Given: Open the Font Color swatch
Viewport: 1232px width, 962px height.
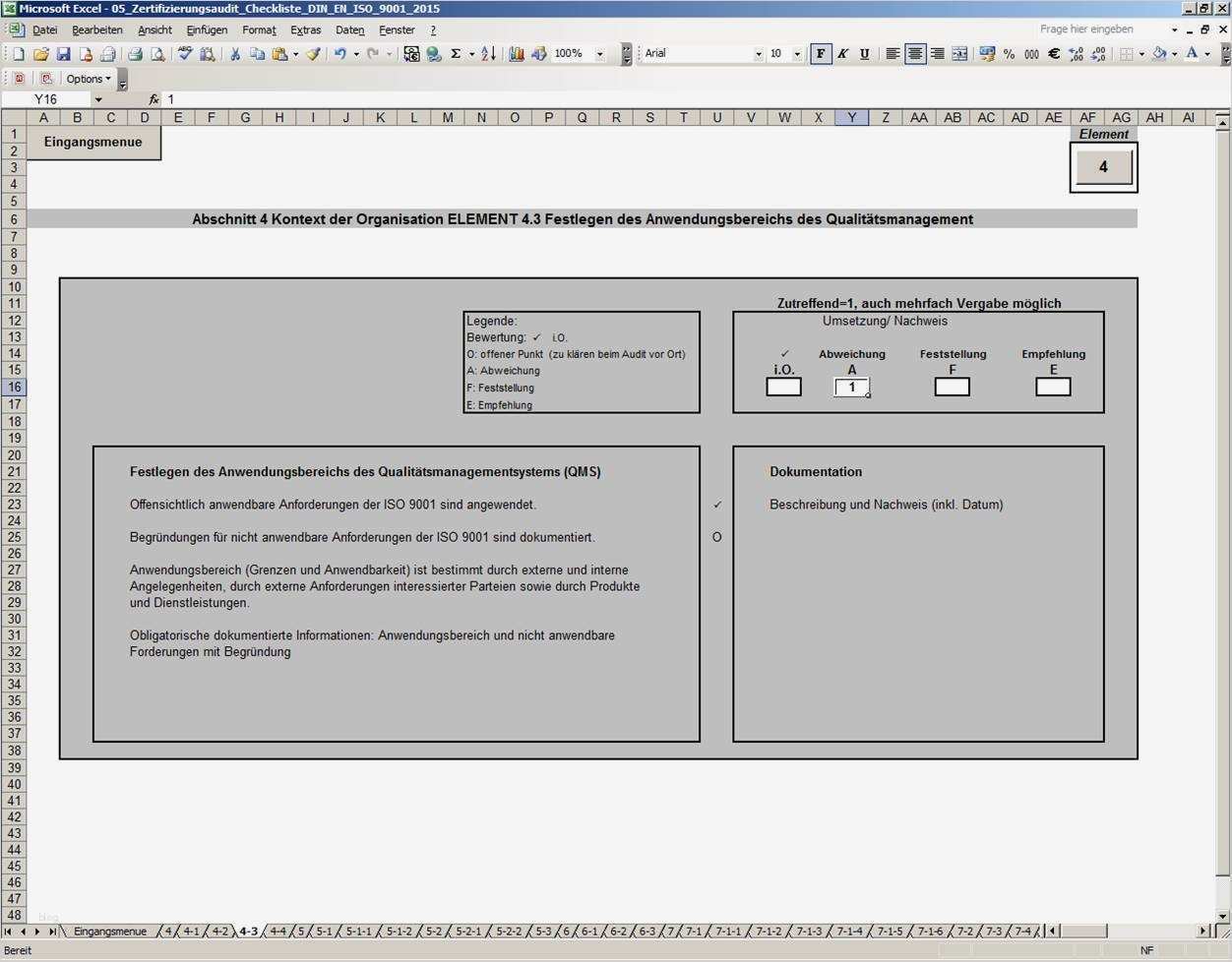Looking at the screenshot, I should pos(1192,54).
